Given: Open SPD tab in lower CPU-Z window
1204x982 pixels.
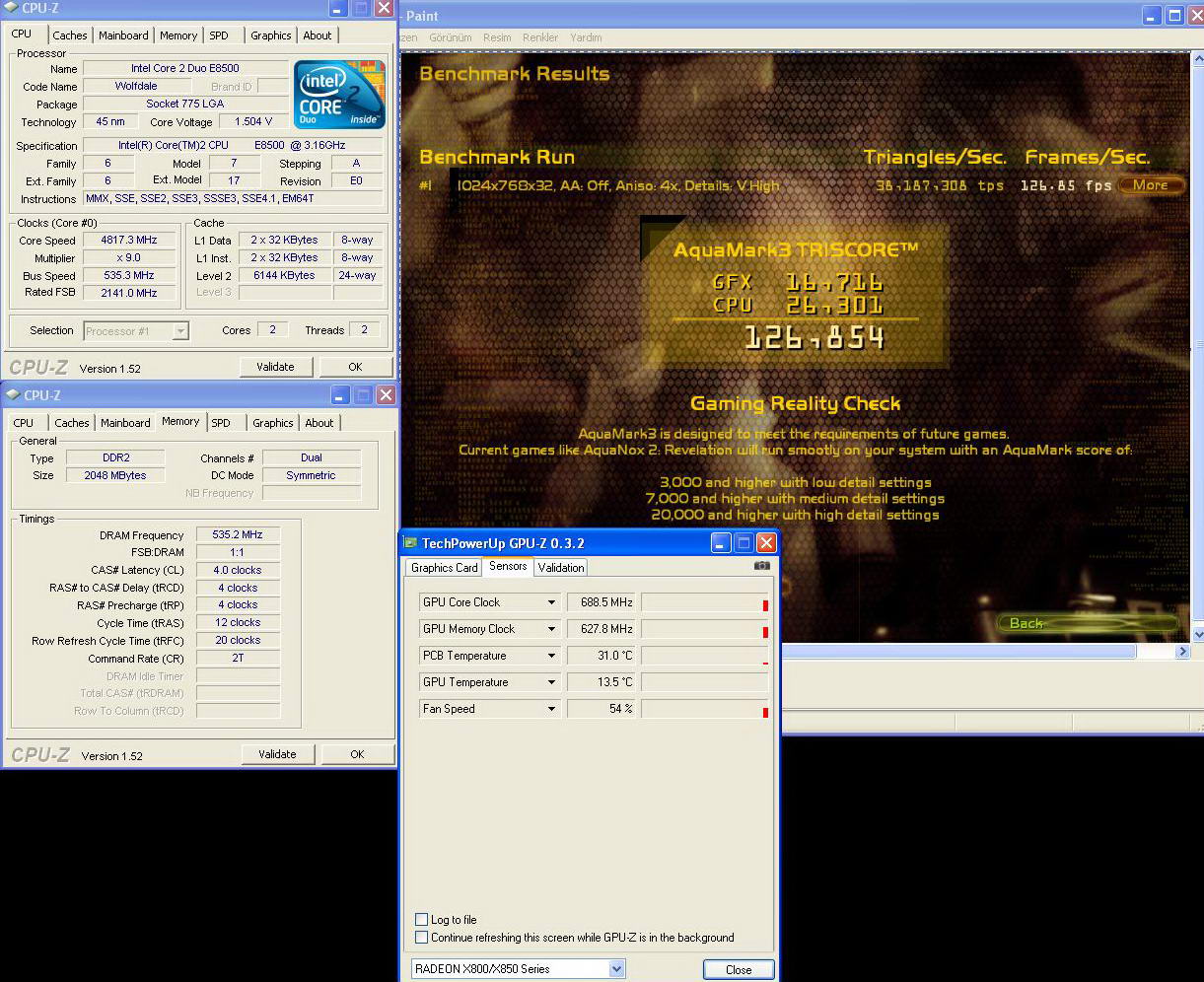Looking at the screenshot, I should [x=221, y=423].
